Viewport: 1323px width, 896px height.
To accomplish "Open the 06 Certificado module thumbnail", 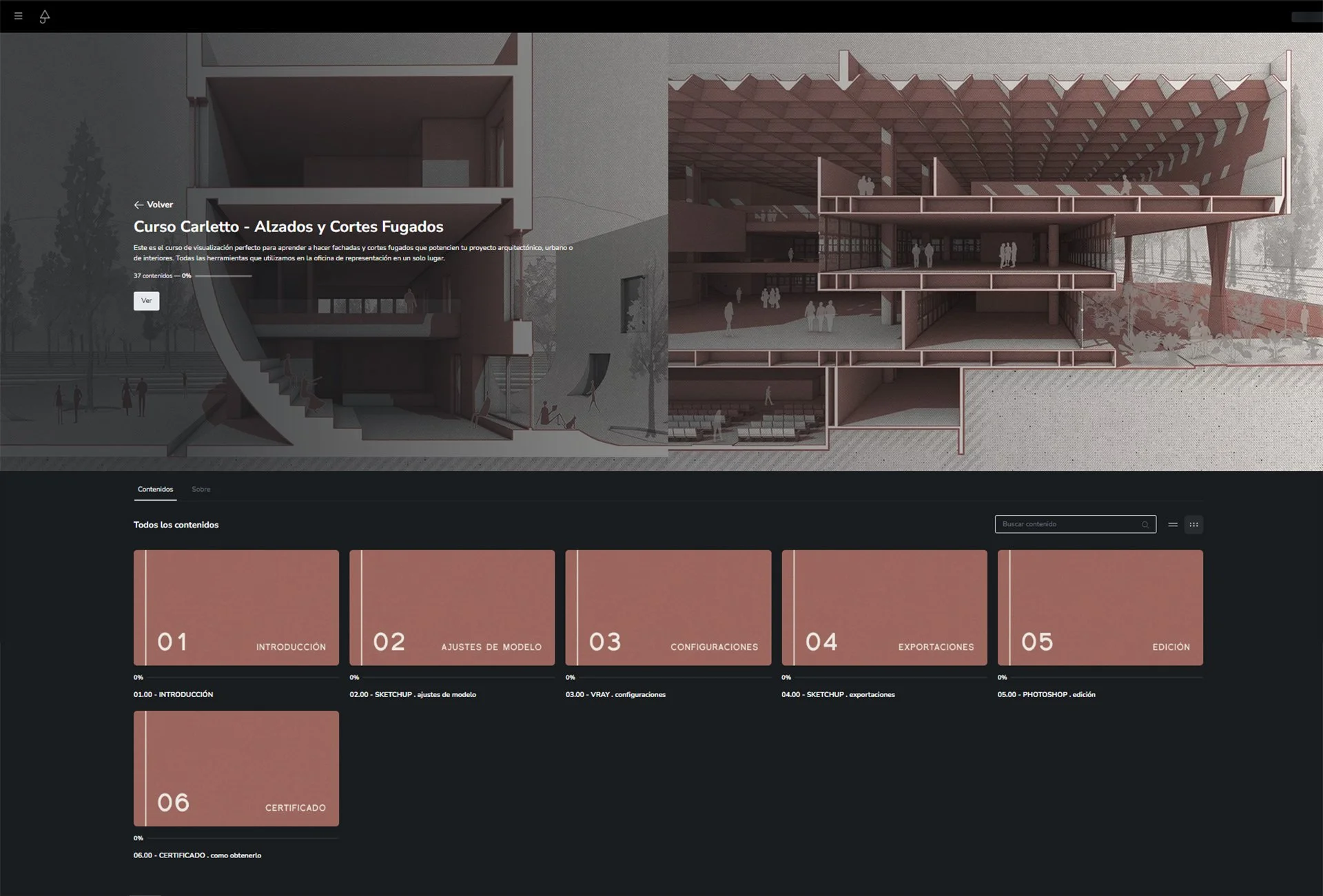I will click(x=236, y=769).
